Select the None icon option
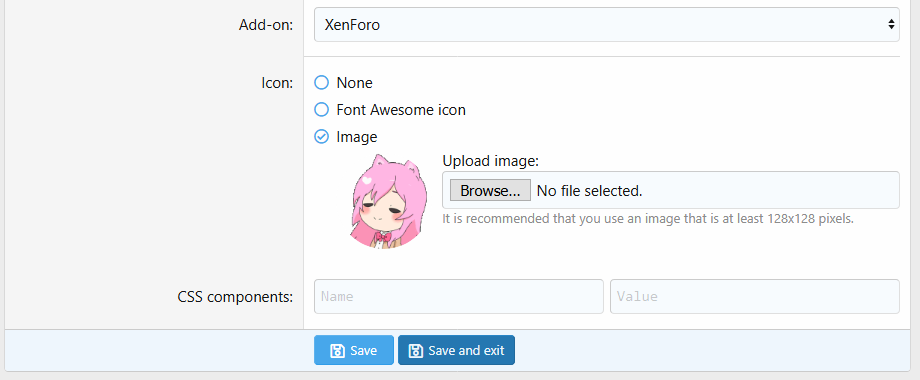This screenshot has height=380, width=920. point(322,83)
